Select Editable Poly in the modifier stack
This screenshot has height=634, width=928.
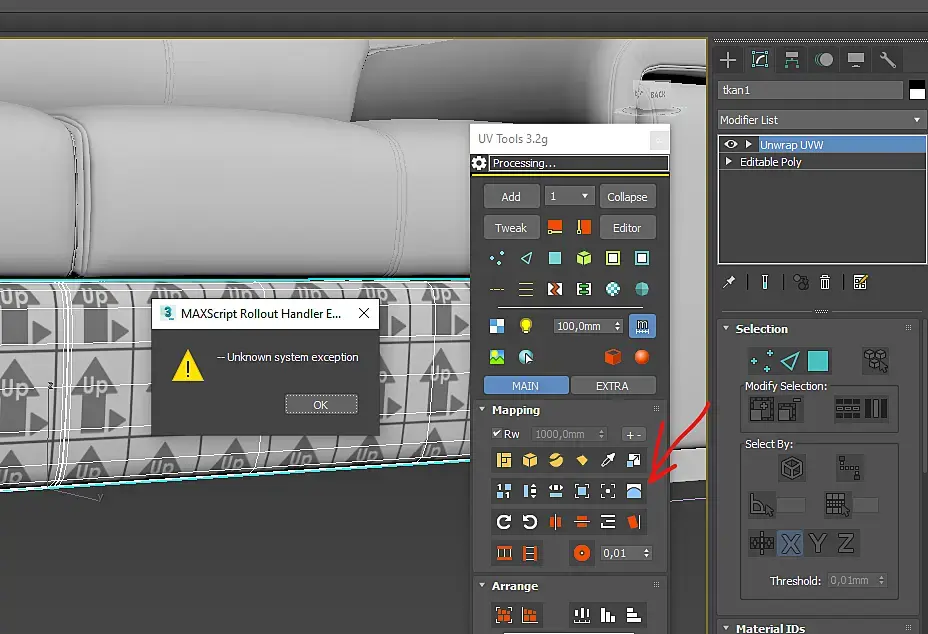[x=770, y=162]
